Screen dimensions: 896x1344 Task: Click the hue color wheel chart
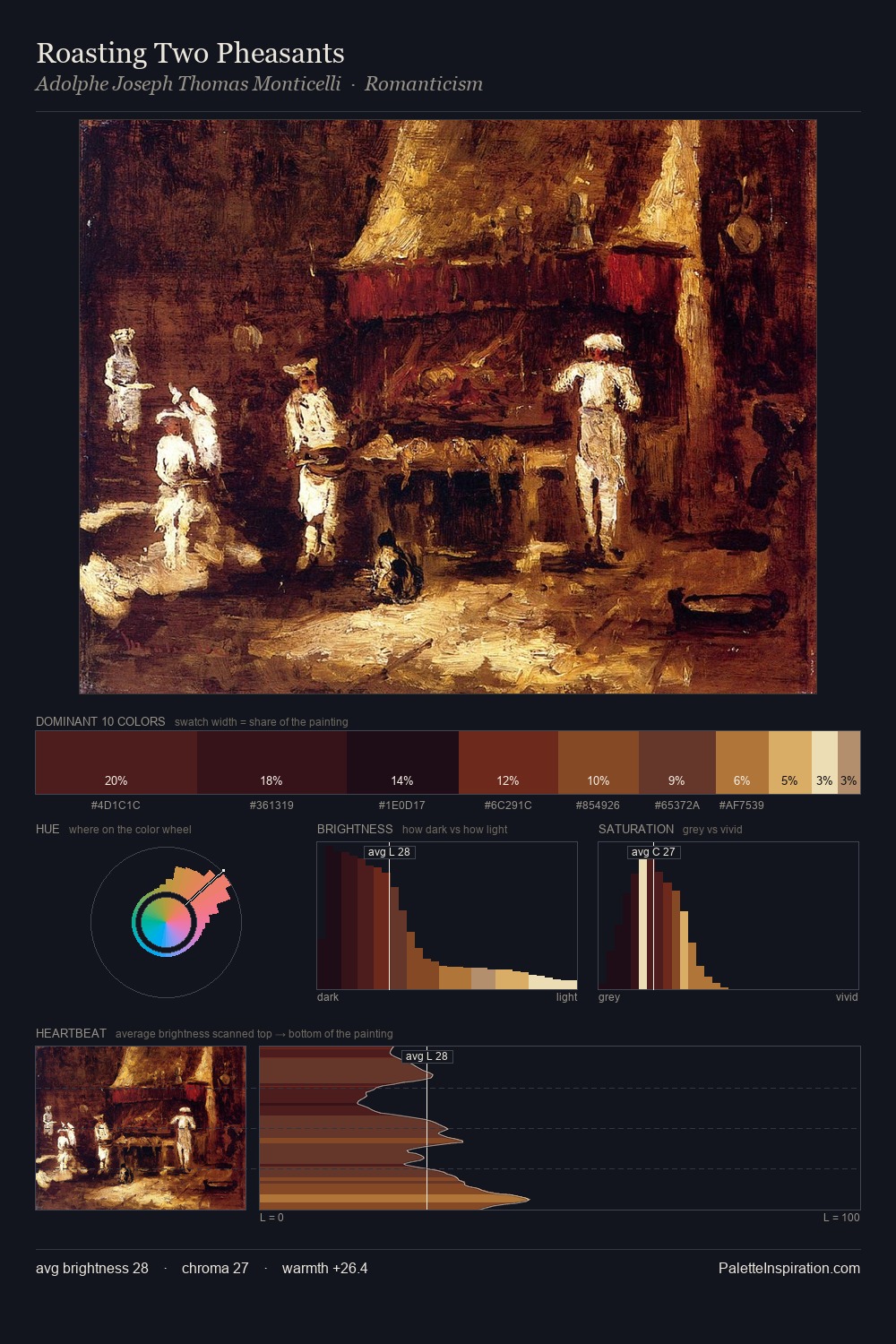[x=166, y=922]
